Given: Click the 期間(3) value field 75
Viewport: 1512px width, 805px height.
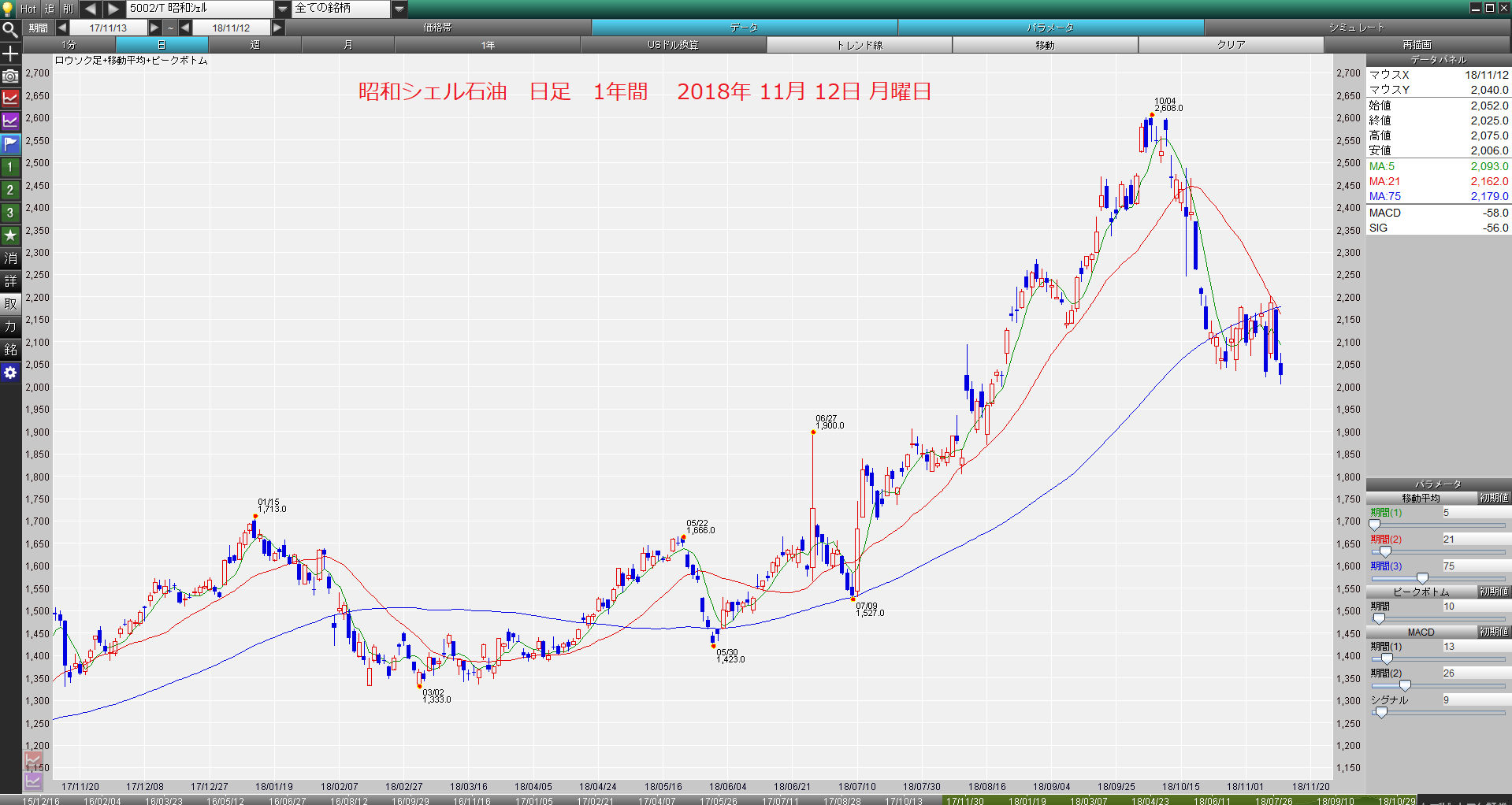Looking at the screenshot, I should (x=1476, y=566).
